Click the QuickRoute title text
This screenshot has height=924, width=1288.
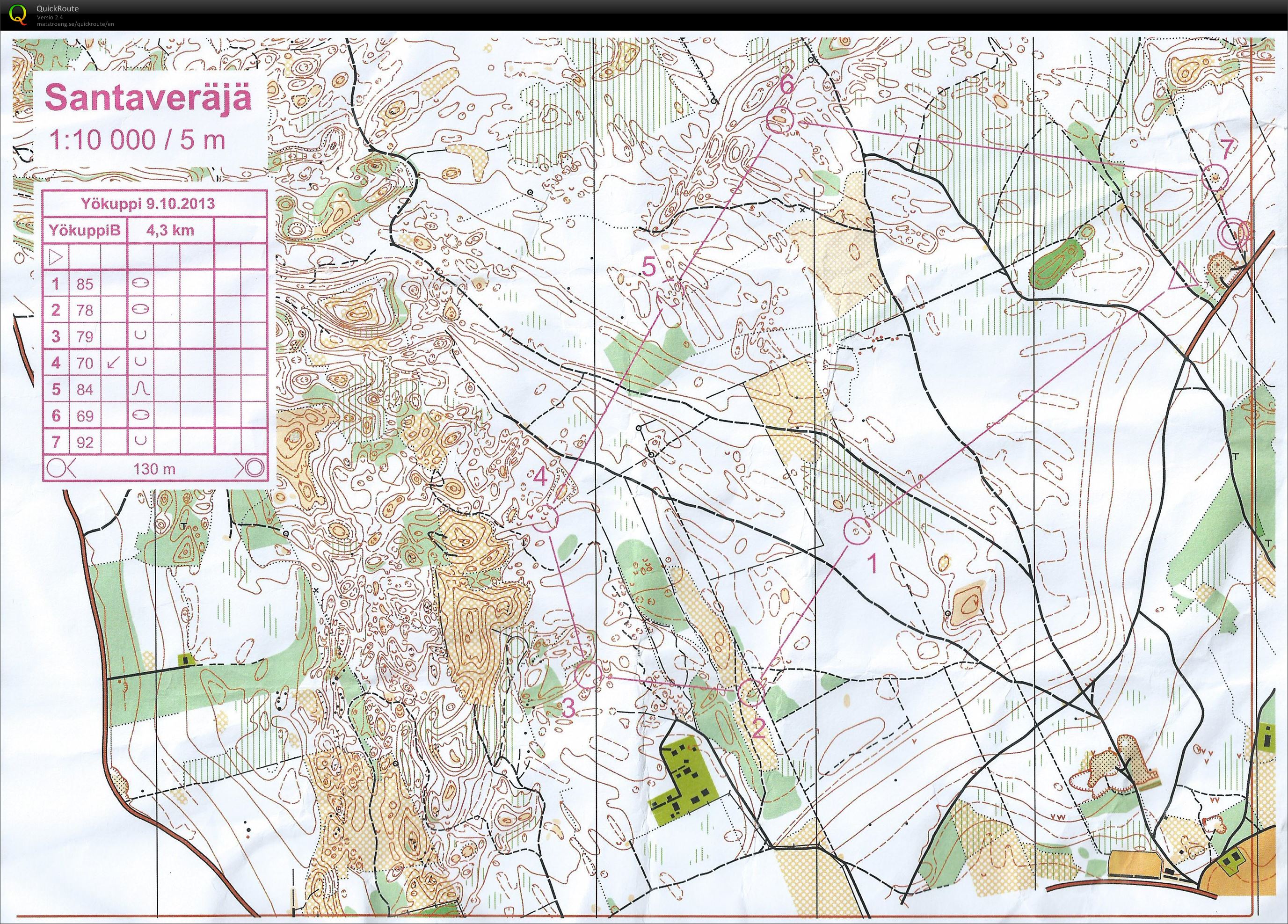58,8
